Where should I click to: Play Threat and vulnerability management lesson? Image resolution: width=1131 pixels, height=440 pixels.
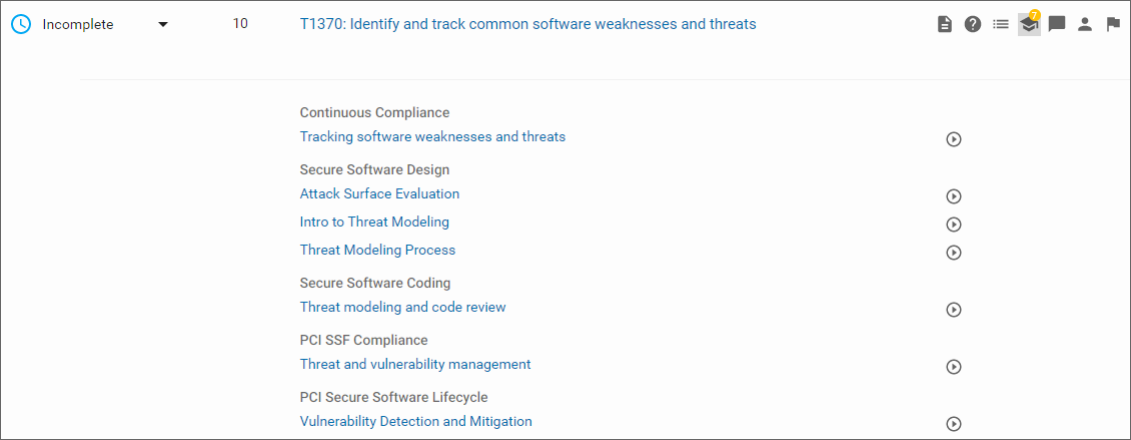953,367
